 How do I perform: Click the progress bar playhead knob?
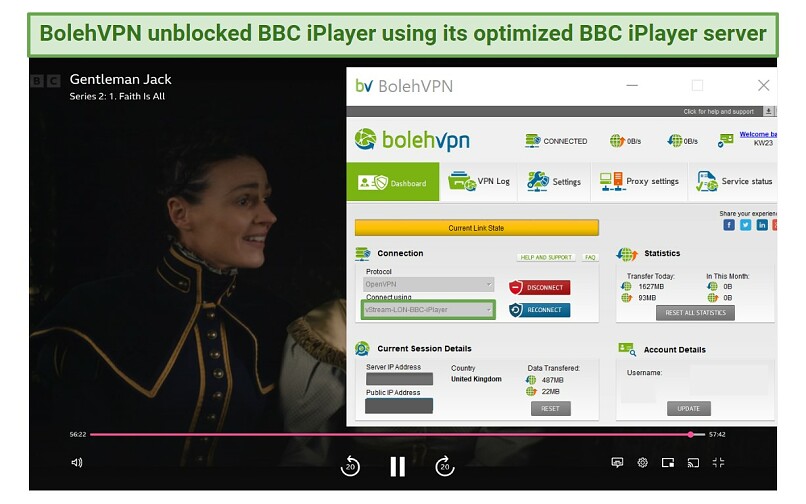pos(690,435)
